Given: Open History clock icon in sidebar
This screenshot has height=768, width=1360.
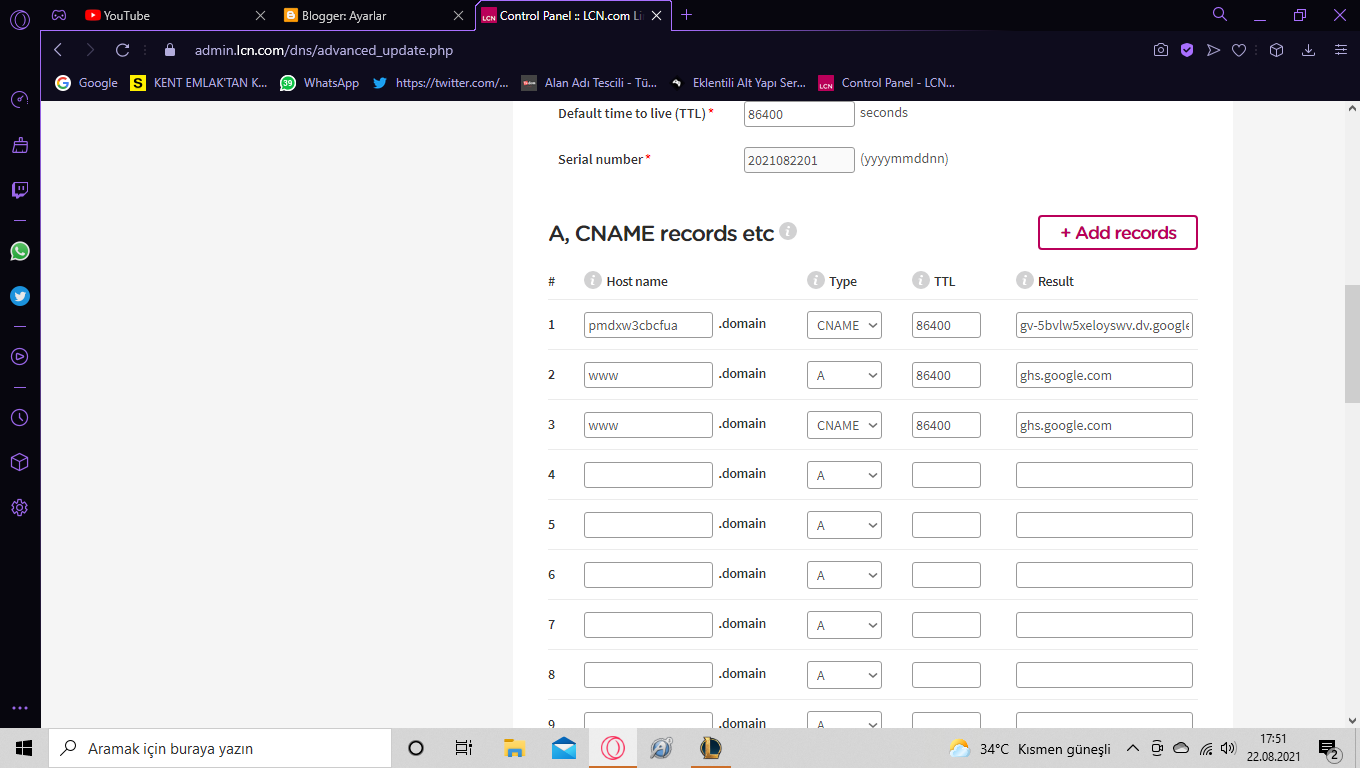Looking at the screenshot, I should point(20,417).
